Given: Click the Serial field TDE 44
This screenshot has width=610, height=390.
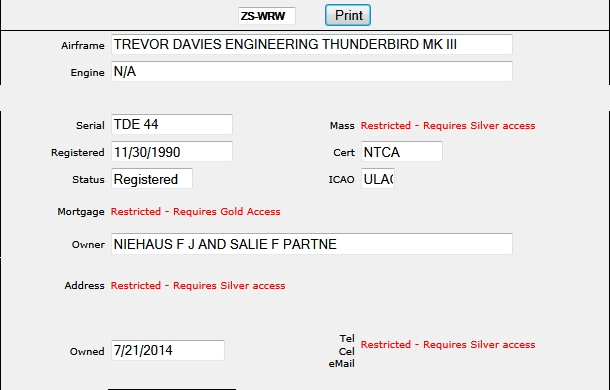Looking at the screenshot, I should click(172, 124).
